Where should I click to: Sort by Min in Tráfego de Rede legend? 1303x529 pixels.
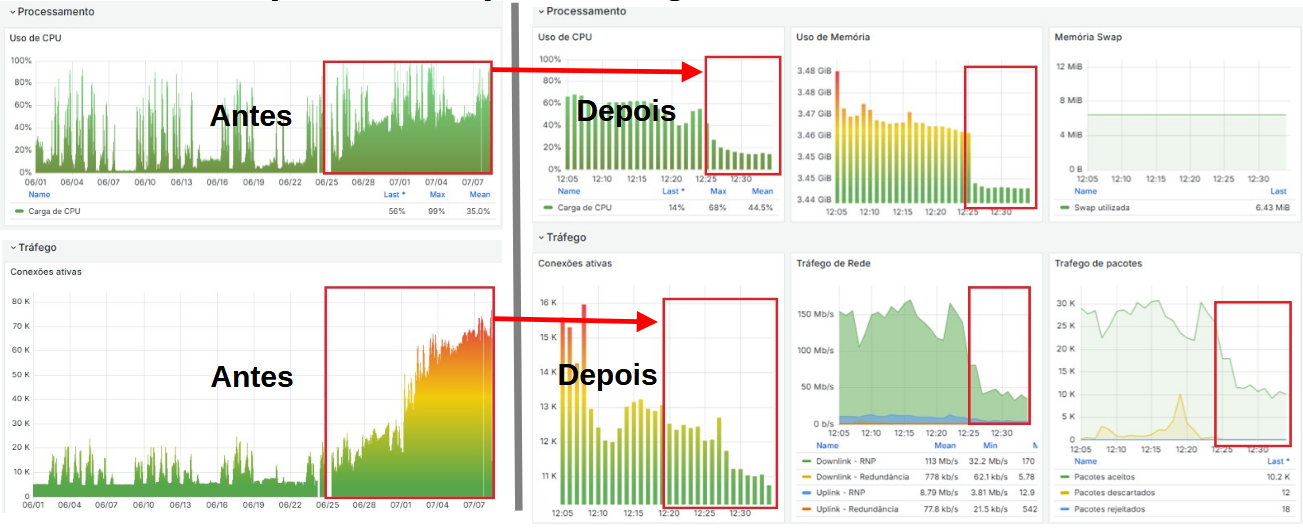[x=989, y=446]
